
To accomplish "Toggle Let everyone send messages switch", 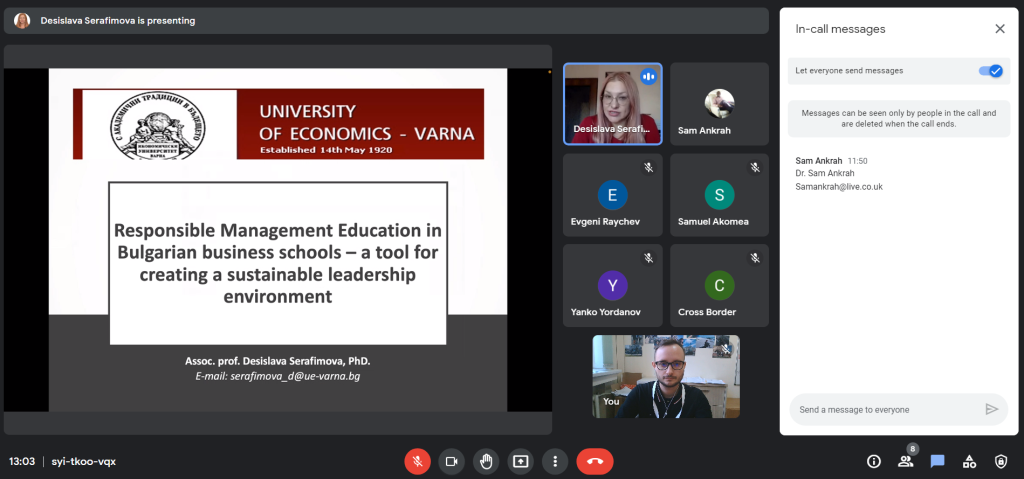I will 991,71.
